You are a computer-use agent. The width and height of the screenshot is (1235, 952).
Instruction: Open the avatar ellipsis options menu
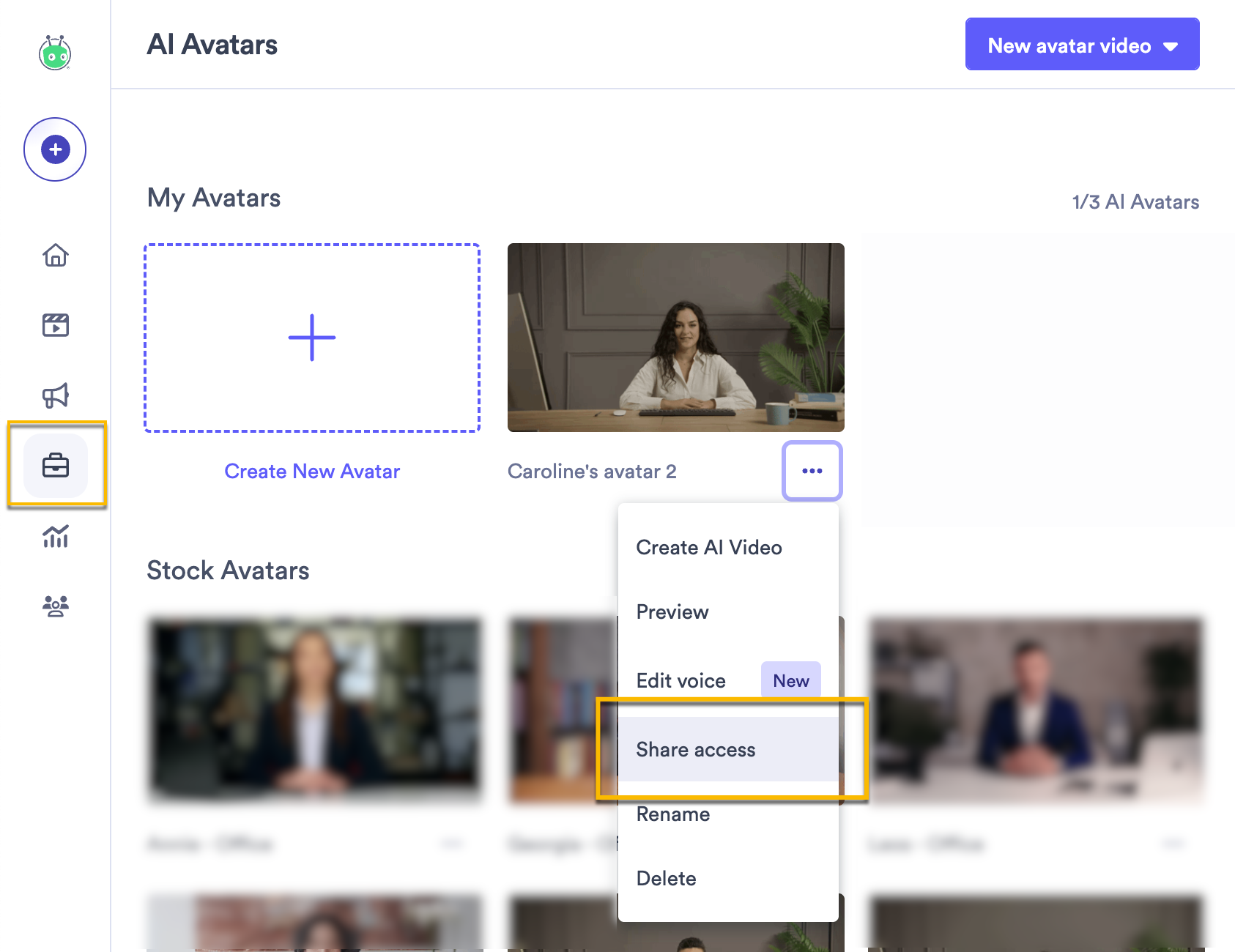(x=812, y=471)
